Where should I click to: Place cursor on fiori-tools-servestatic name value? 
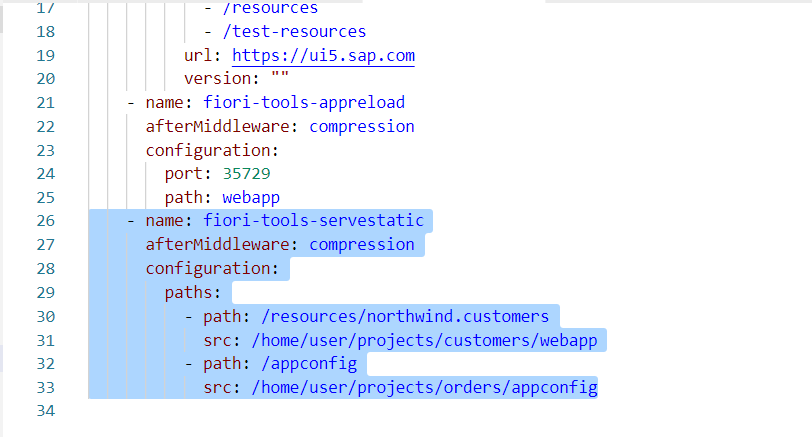313,221
